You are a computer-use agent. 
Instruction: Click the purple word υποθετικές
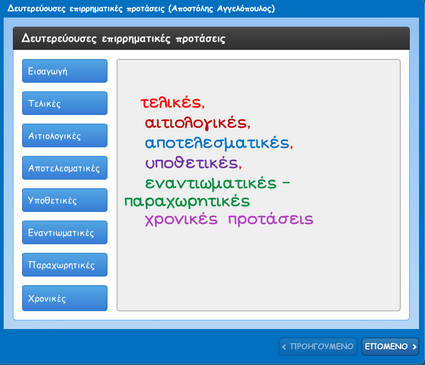tap(191, 163)
